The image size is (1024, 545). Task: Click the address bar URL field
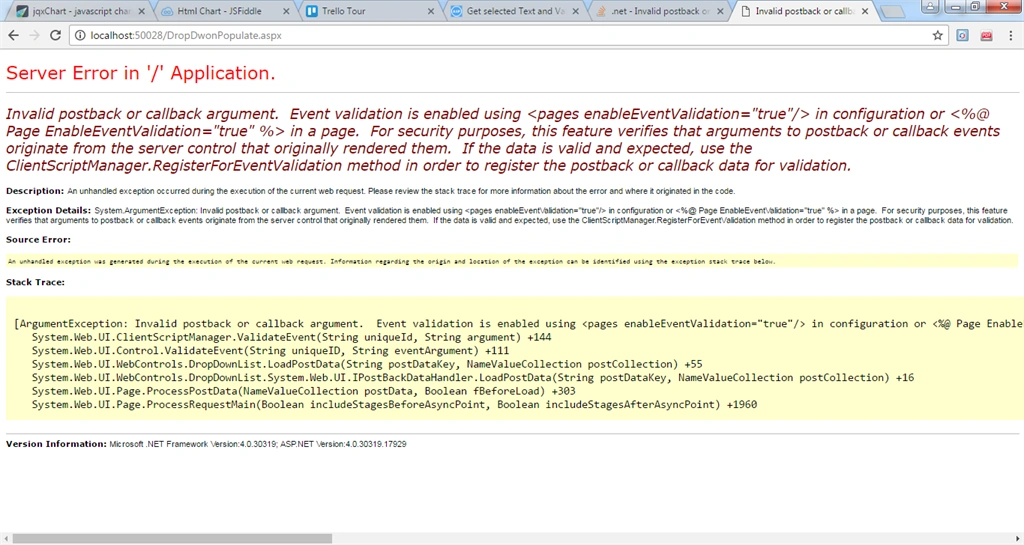[503, 35]
